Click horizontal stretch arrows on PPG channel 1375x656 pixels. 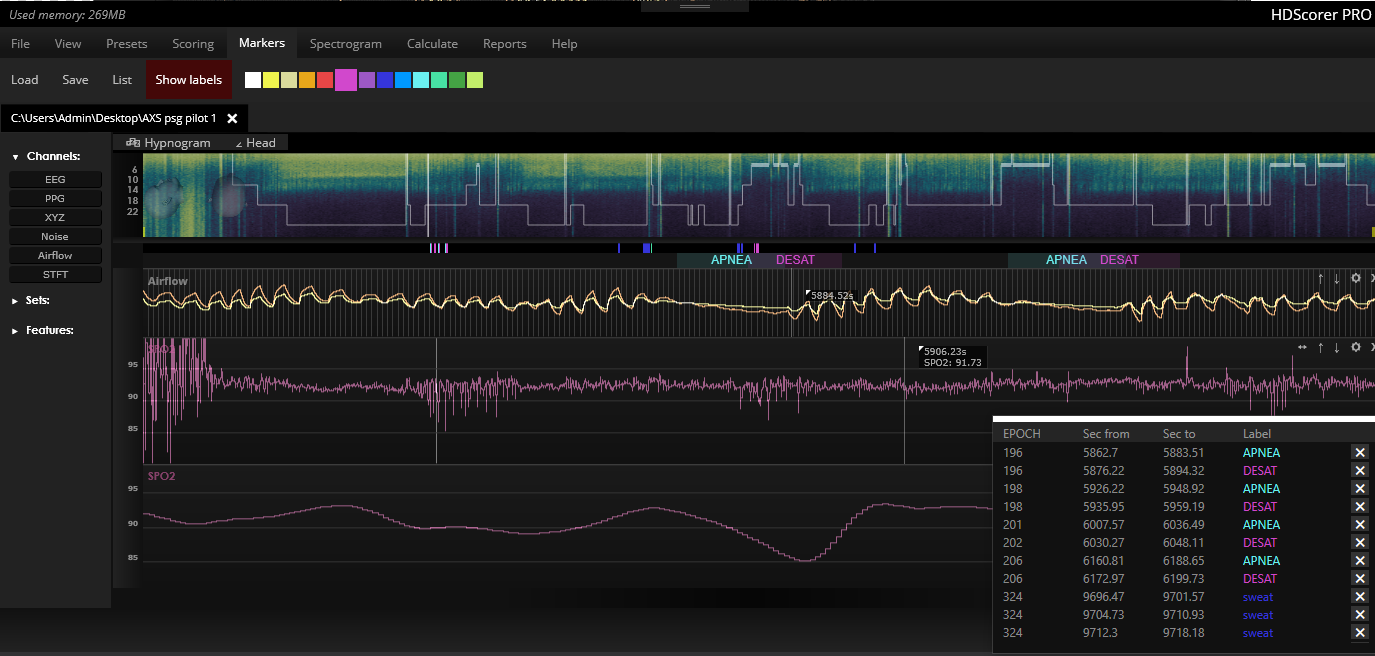coord(1302,347)
